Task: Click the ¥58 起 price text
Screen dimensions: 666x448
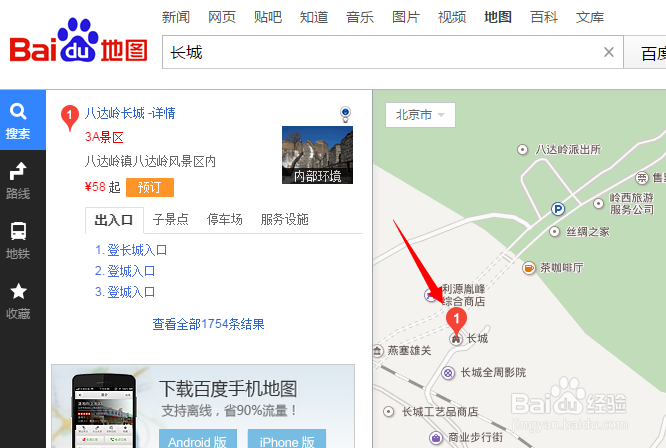Action: click(102, 187)
